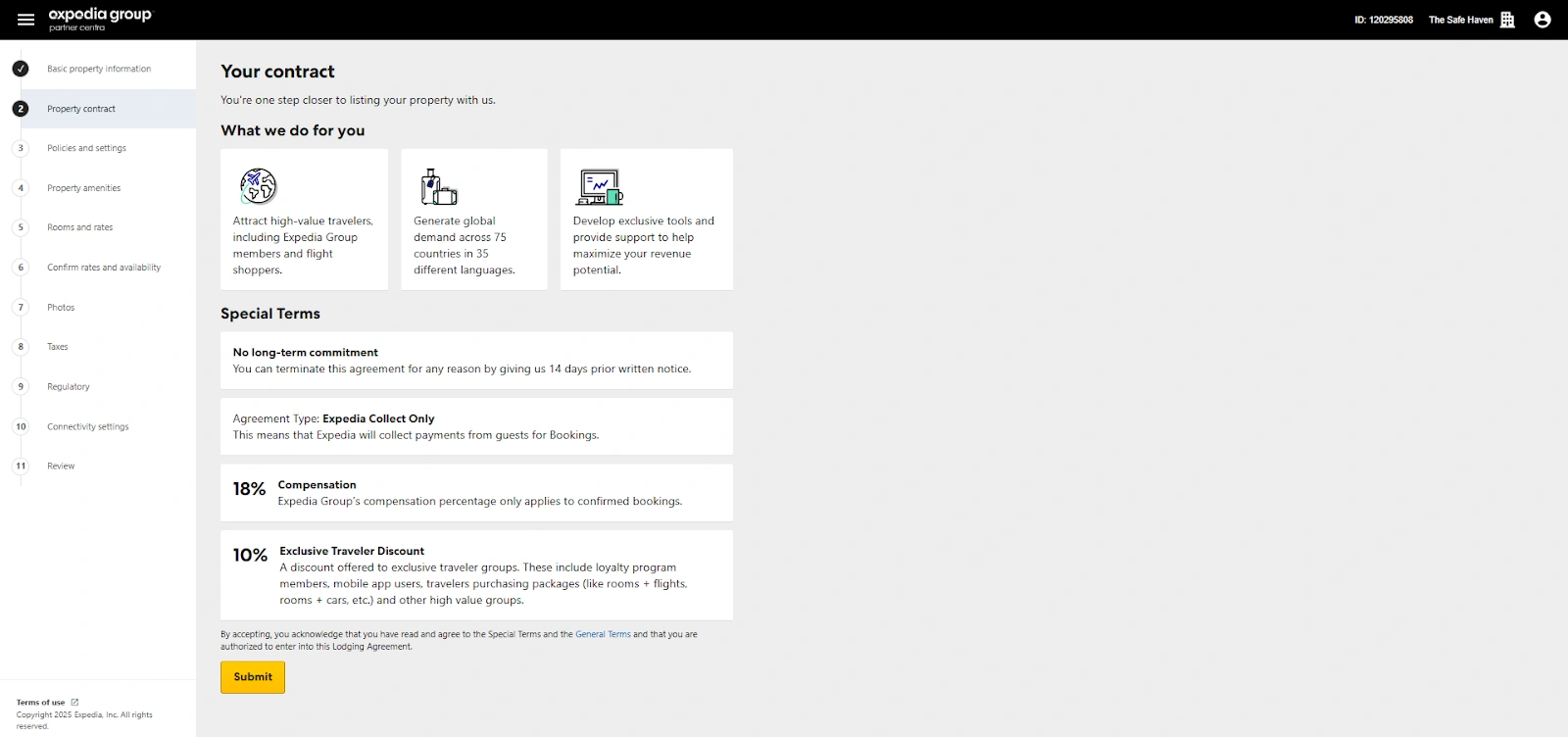Click the 14 days prior written notice sentence

pyautogui.click(x=462, y=368)
